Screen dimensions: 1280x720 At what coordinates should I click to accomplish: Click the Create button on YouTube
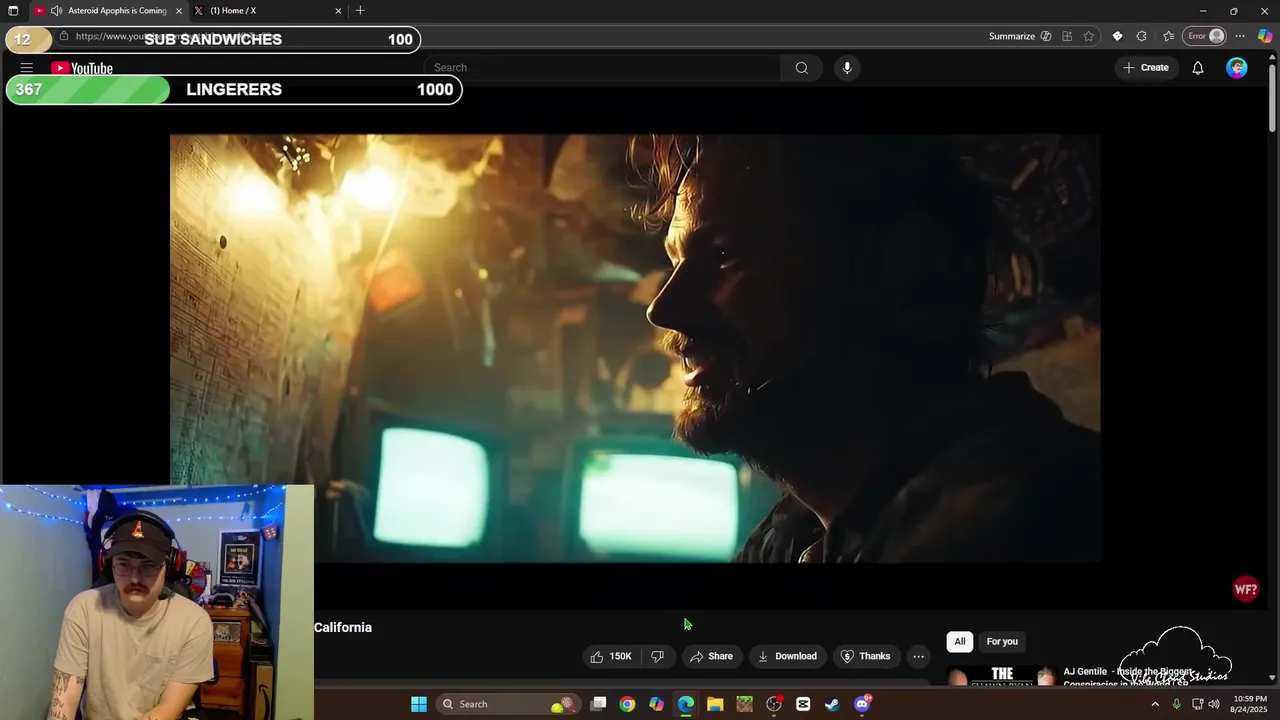(x=1146, y=68)
